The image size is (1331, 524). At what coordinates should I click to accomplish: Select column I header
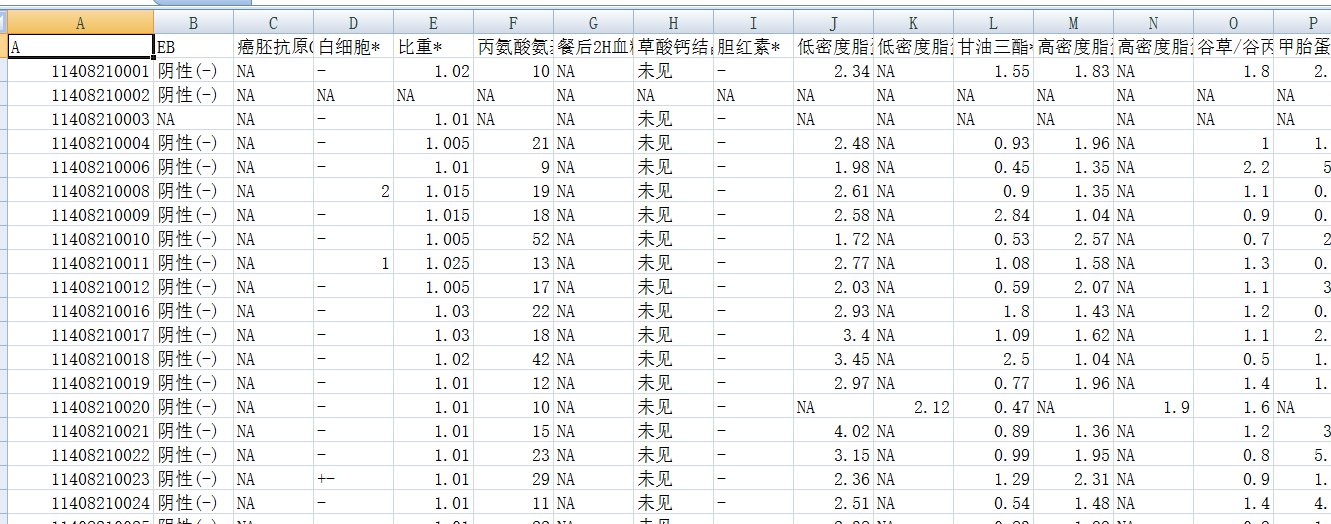pyautogui.click(x=753, y=23)
